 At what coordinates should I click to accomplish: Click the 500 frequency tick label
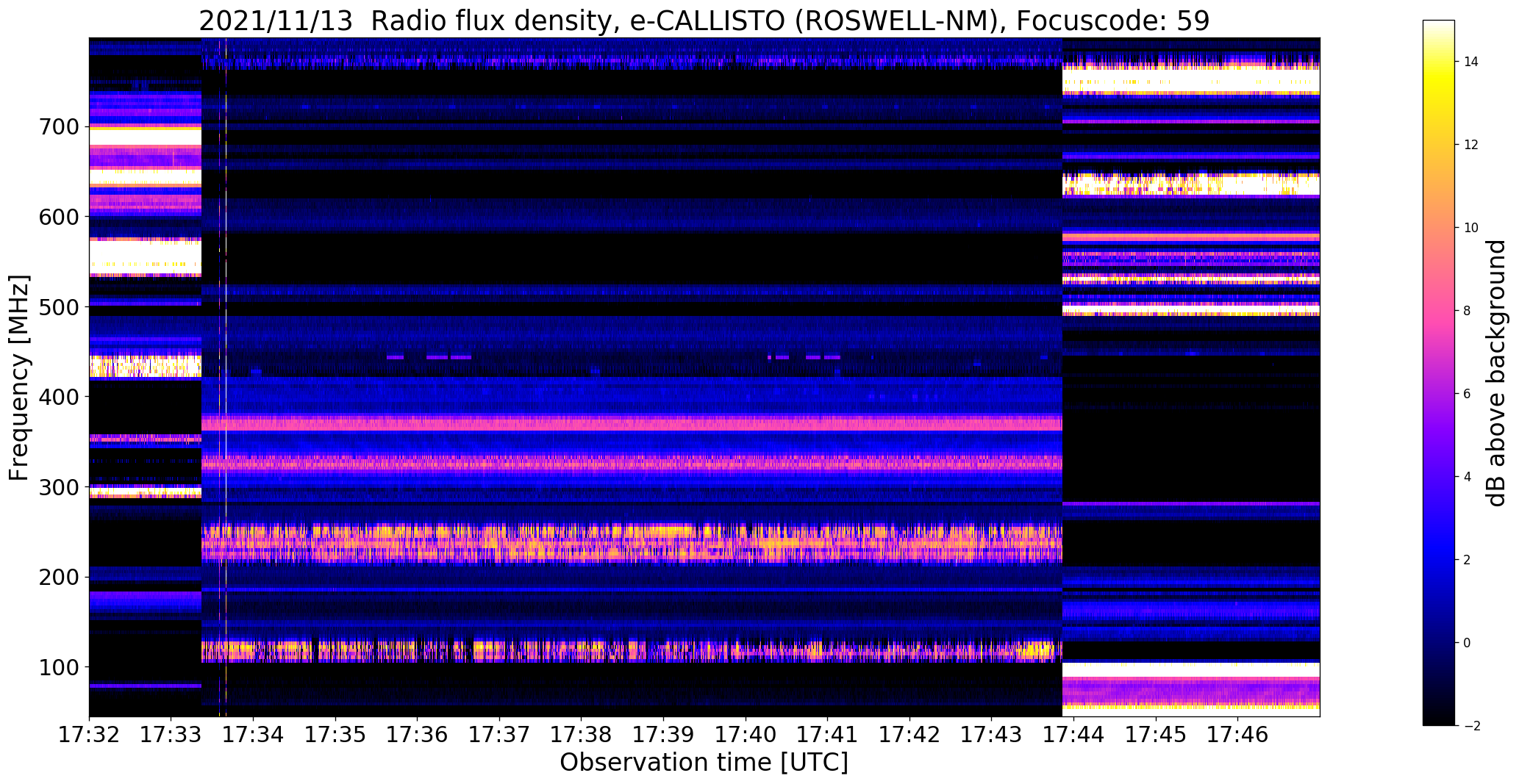point(58,307)
